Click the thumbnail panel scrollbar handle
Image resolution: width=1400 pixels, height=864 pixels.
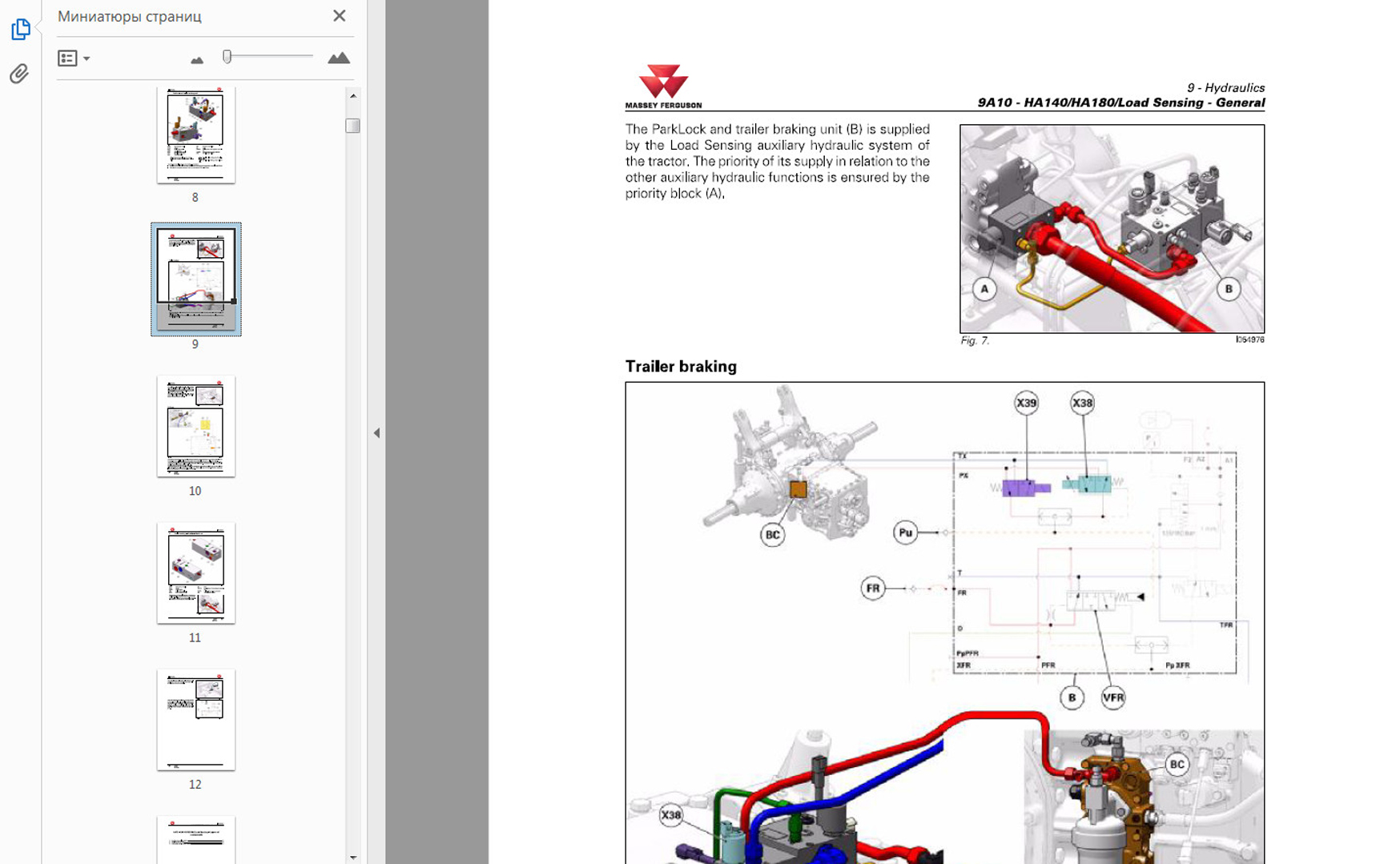click(x=352, y=126)
